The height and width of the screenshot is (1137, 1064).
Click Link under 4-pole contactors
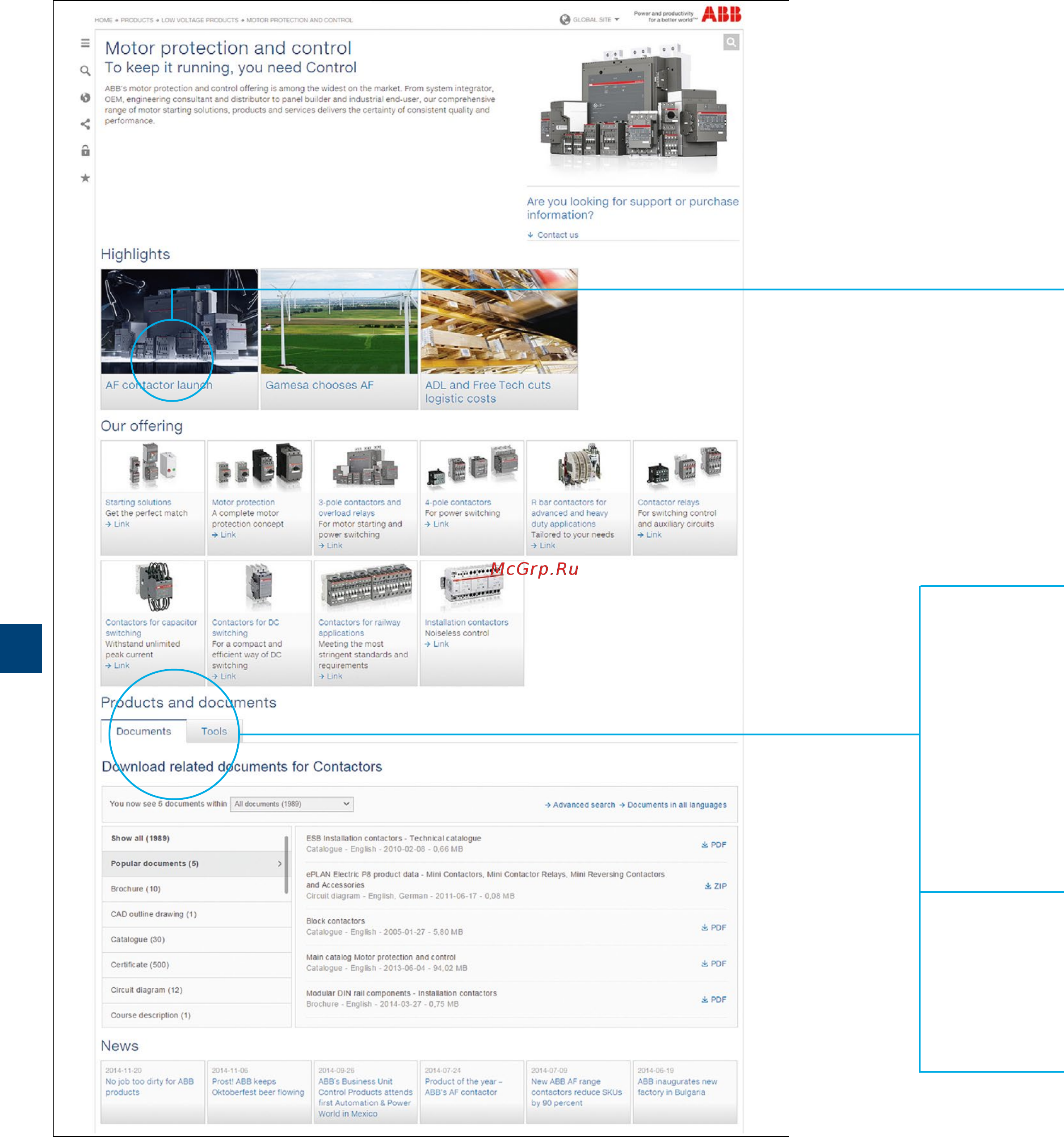click(x=437, y=524)
